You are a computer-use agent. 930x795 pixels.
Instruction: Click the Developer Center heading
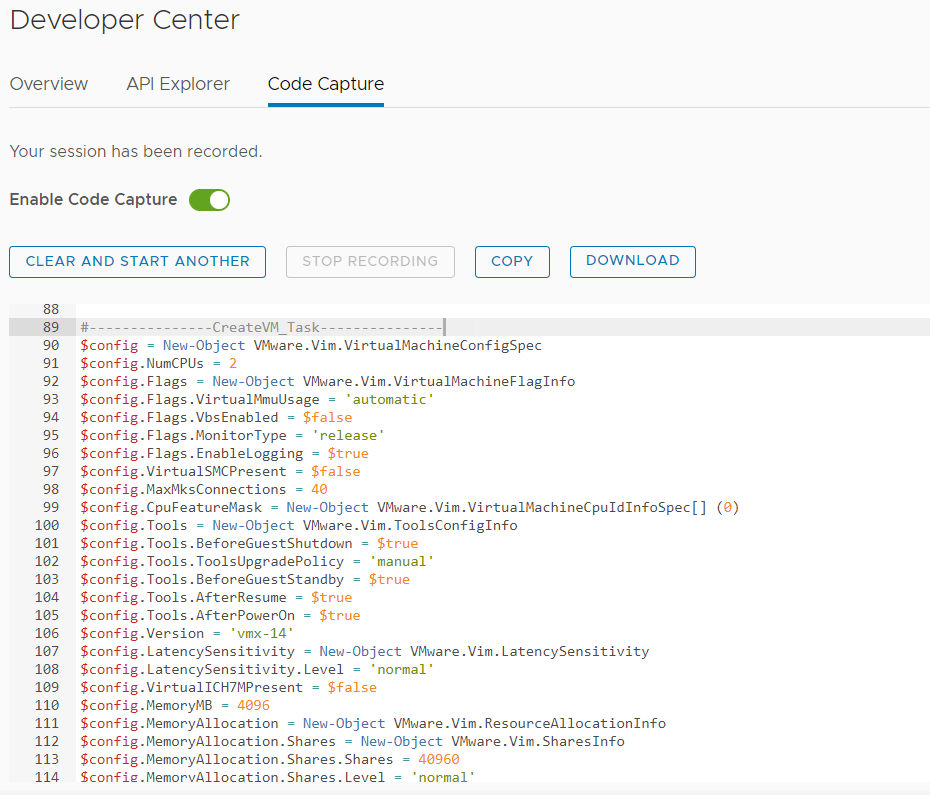point(125,20)
